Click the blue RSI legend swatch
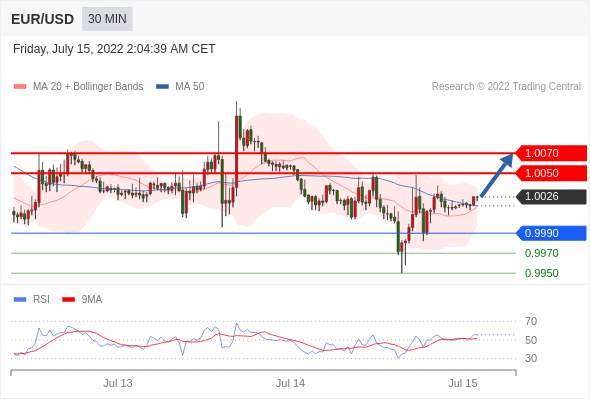 20,300
